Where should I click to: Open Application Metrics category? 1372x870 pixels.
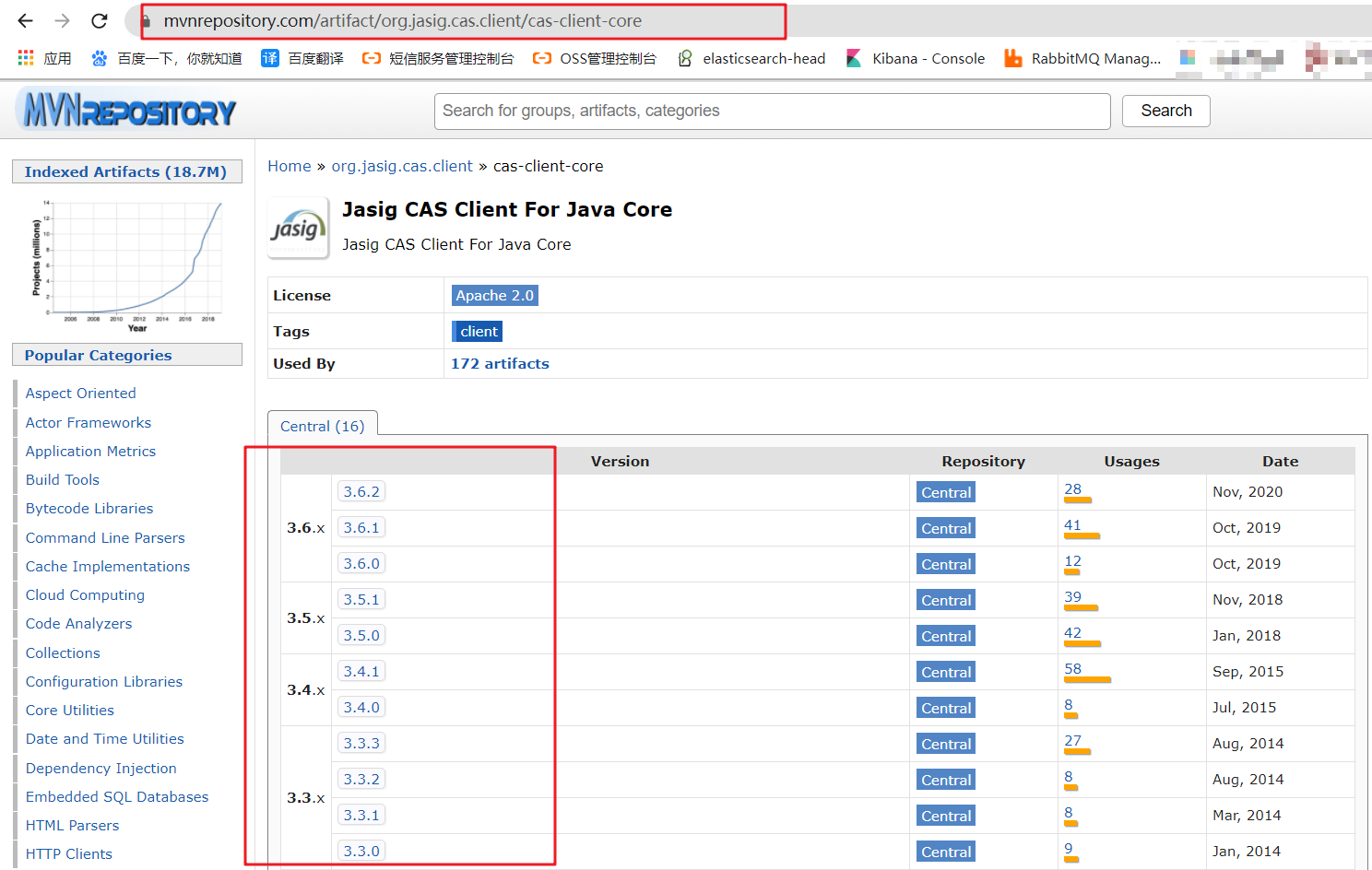click(91, 451)
